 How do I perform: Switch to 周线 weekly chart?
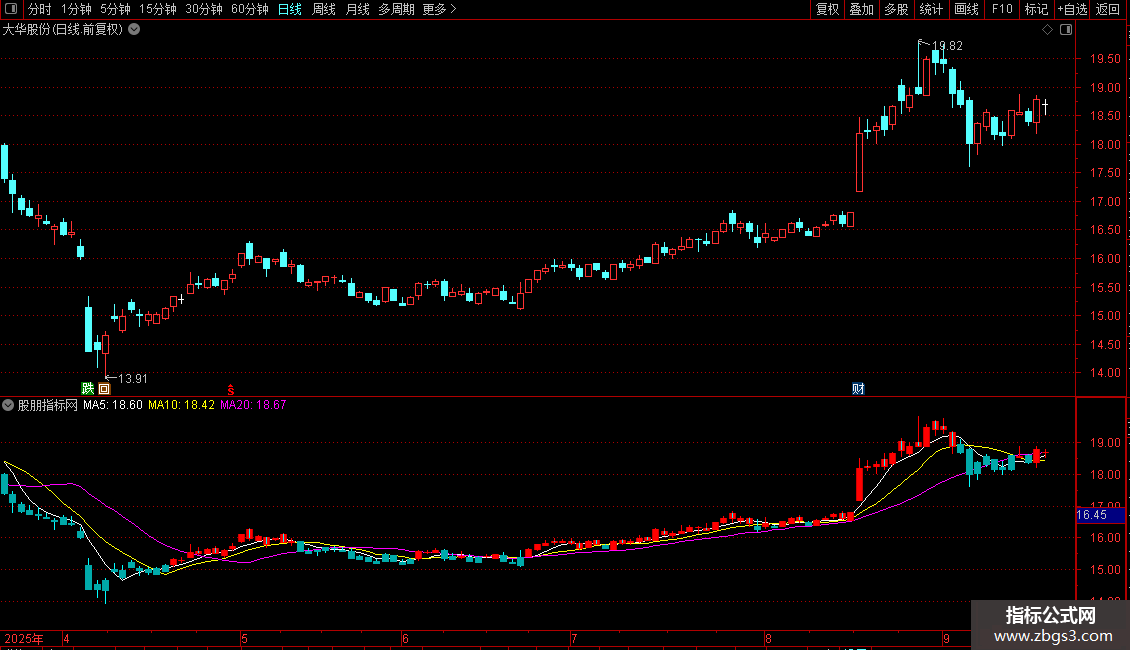click(324, 9)
